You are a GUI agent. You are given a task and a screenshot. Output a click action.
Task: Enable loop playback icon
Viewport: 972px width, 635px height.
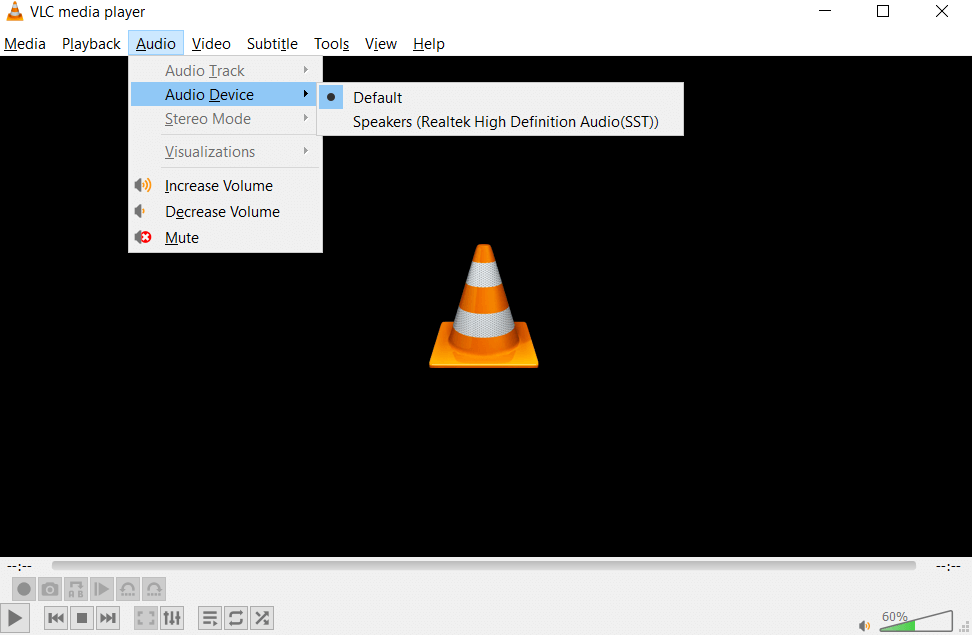(x=235, y=618)
